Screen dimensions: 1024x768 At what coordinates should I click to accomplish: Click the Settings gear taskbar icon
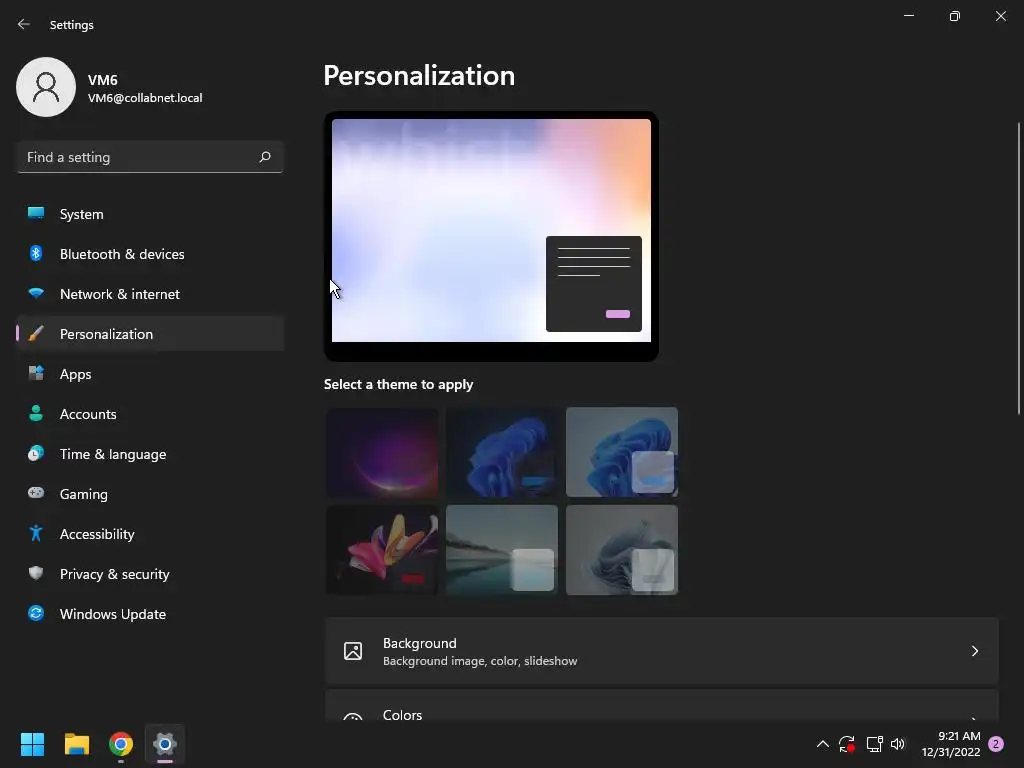[x=165, y=744]
